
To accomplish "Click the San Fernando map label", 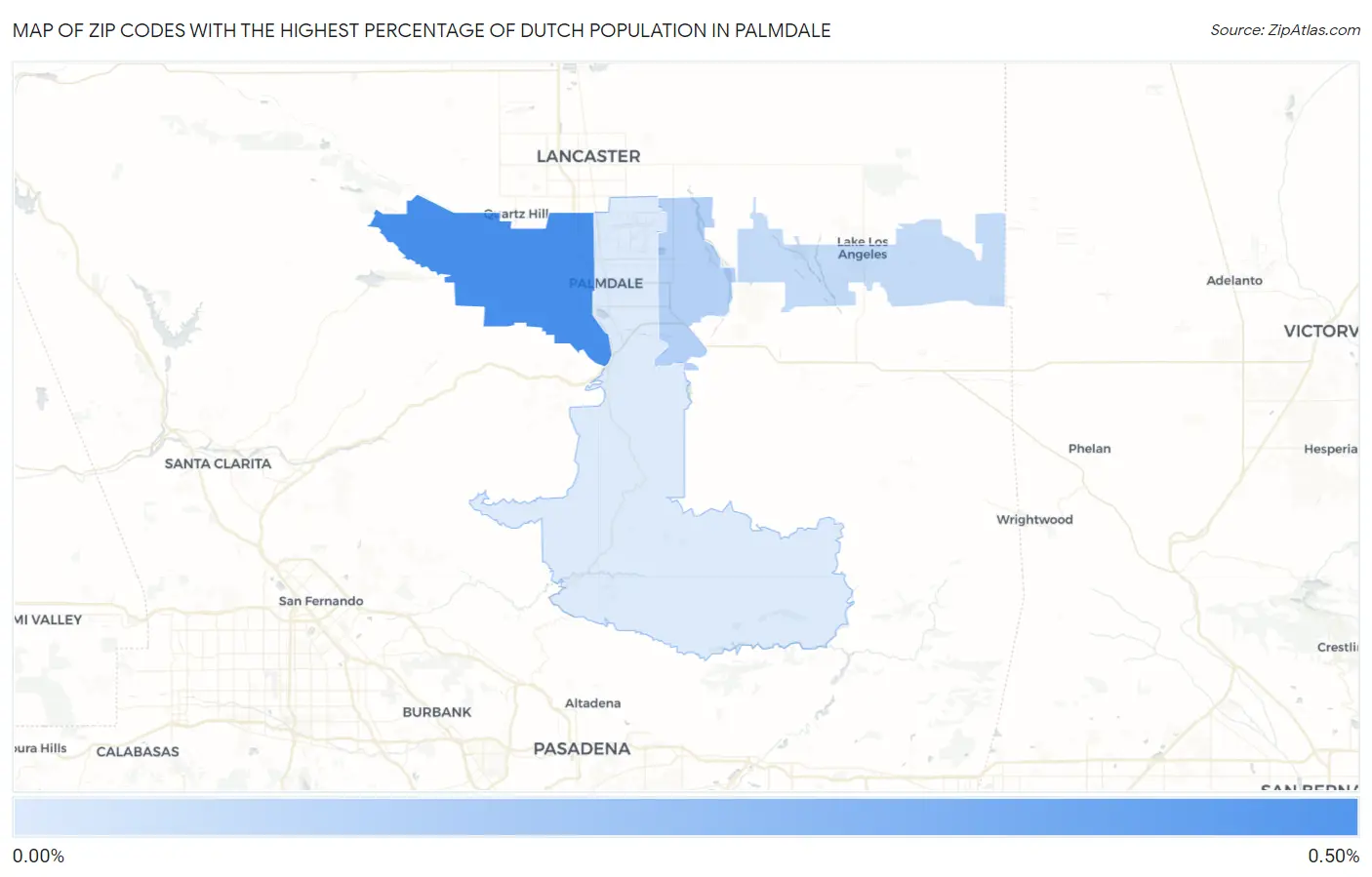I will click(321, 601).
